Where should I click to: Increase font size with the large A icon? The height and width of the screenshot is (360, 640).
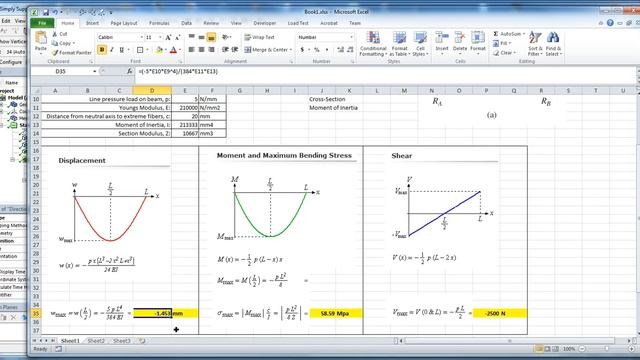(x=168, y=38)
